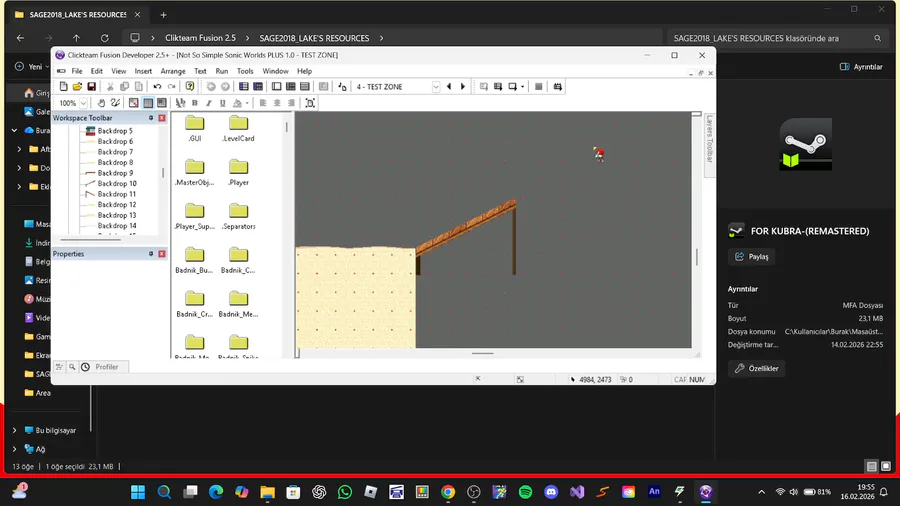Screen dimensions: 900x506
Task: Open the Yeni dropdown in Explorer
Action: point(32,67)
